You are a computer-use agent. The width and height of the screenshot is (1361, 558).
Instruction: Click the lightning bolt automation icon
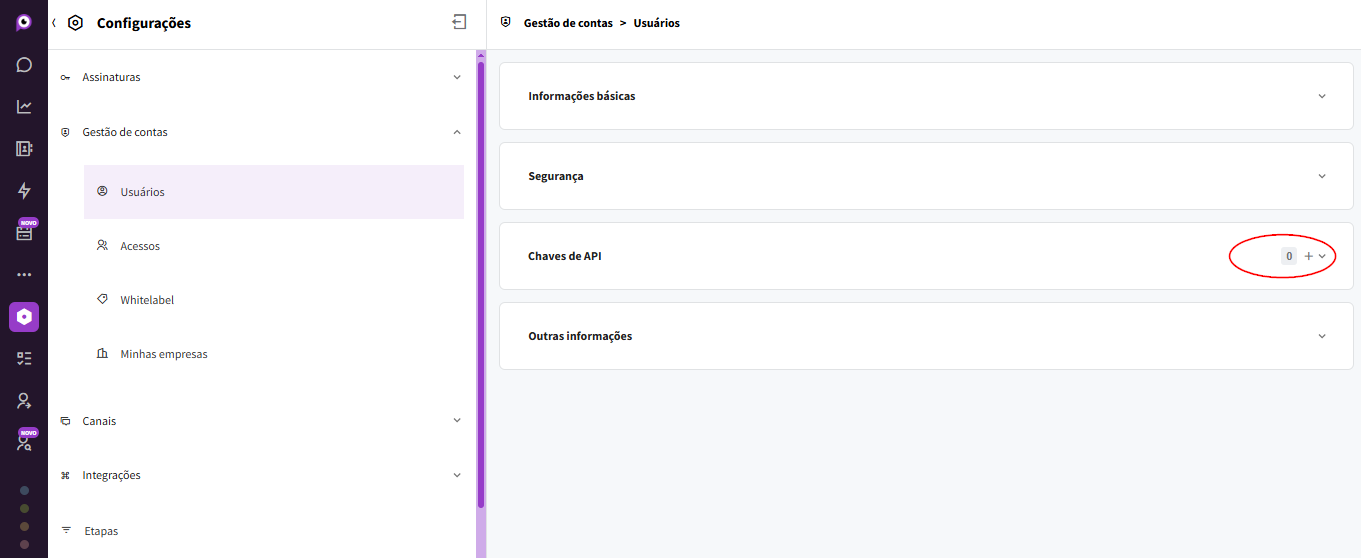click(24, 191)
